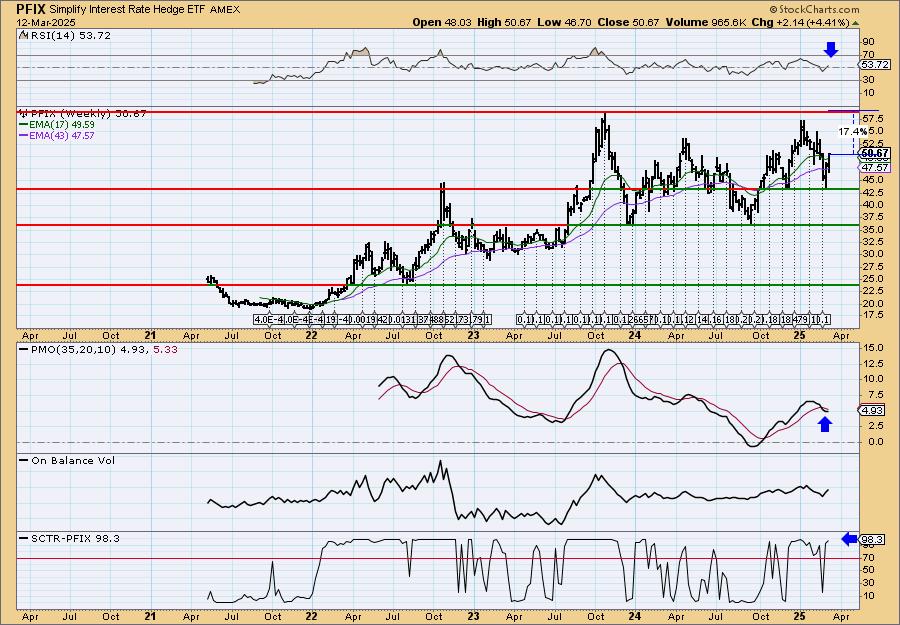The width and height of the screenshot is (900, 625).
Task: Click the 98.3 SCTR value tag on right axis
Action: click(x=872, y=539)
